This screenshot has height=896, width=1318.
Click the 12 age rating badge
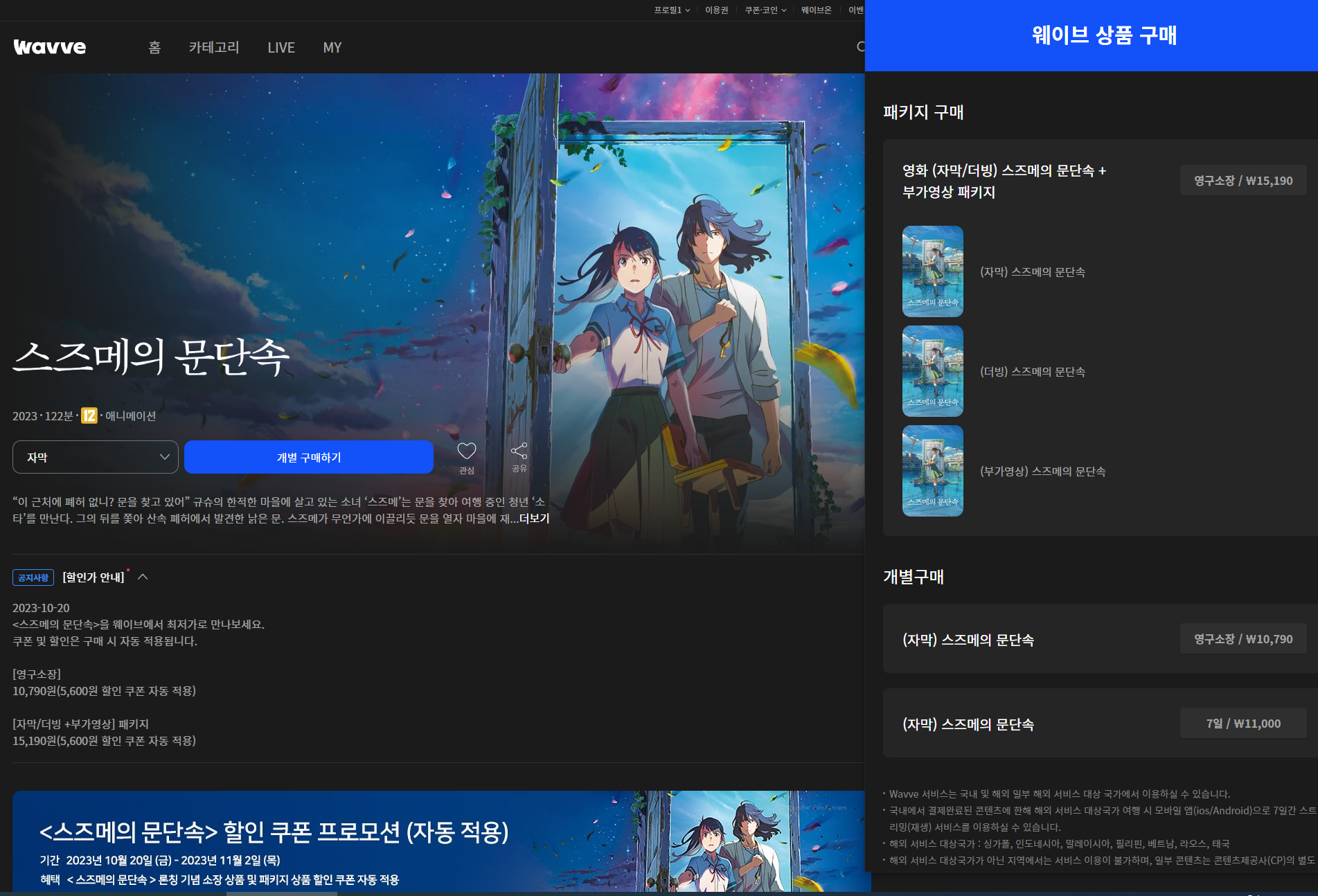tap(89, 416)
